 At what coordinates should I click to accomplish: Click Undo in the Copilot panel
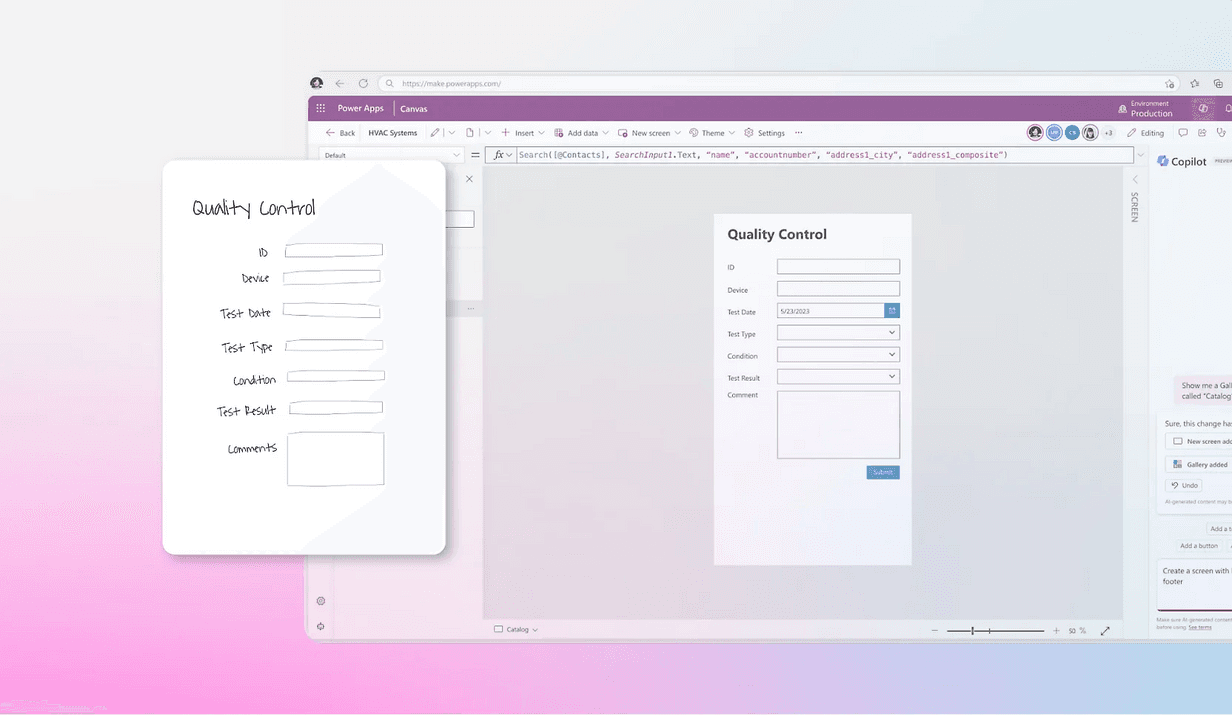[1184, 485]
